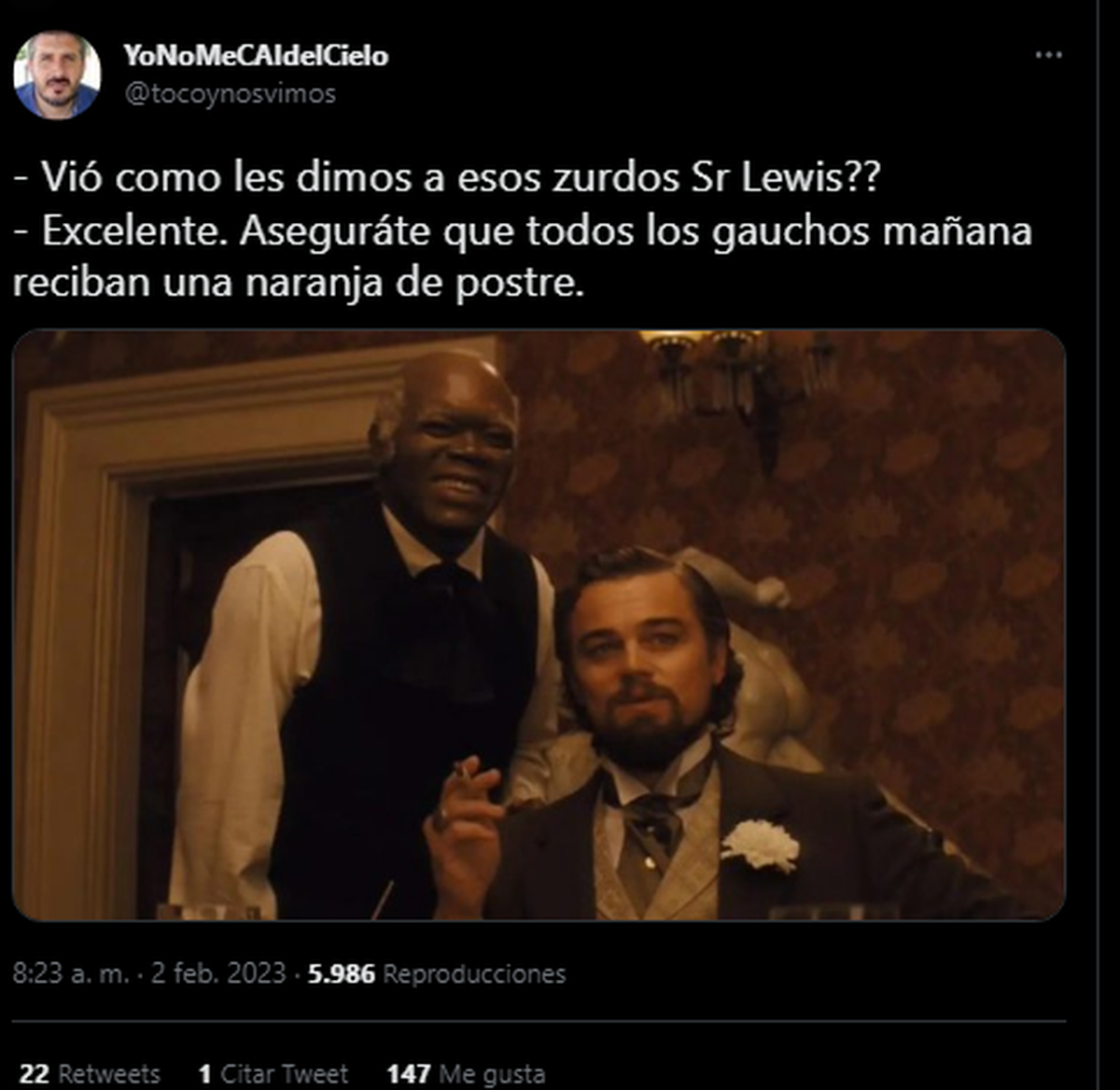Viewport: 1120px width, 1090px height.
Task: Open YoNoMeCAIdelCielo display name profile link
Action: (x=256, y=56)
